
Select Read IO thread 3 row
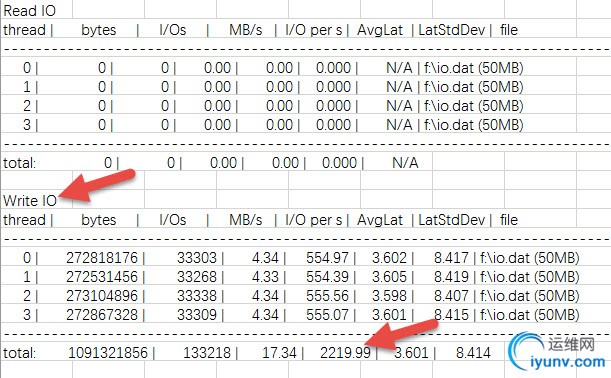click(273, 125)
